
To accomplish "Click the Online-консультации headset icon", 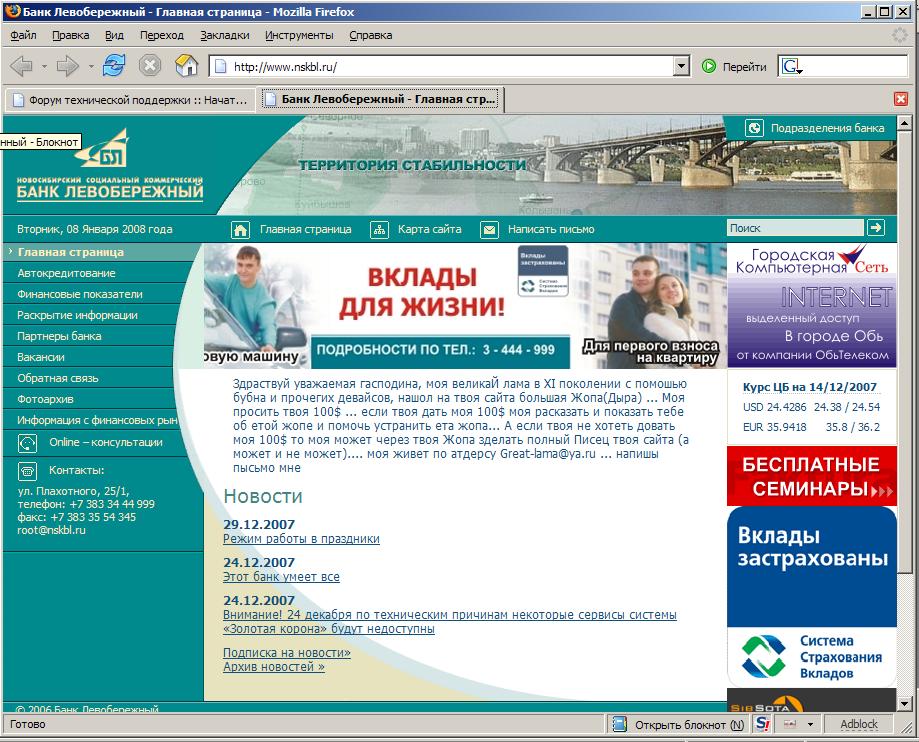I will pyautogui.click(x=28, y=443).
